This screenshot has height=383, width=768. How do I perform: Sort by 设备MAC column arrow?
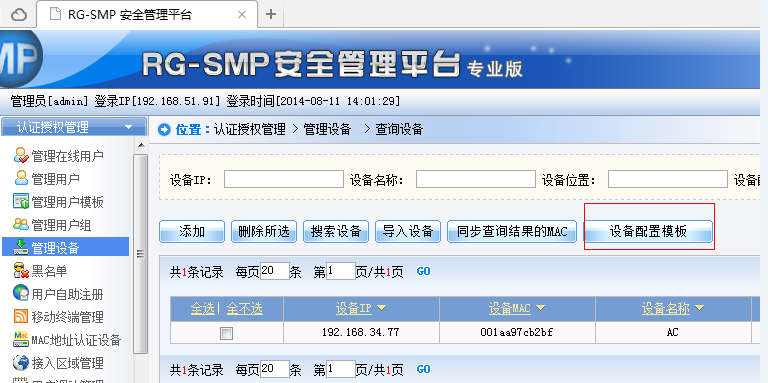tap(540, 308)
